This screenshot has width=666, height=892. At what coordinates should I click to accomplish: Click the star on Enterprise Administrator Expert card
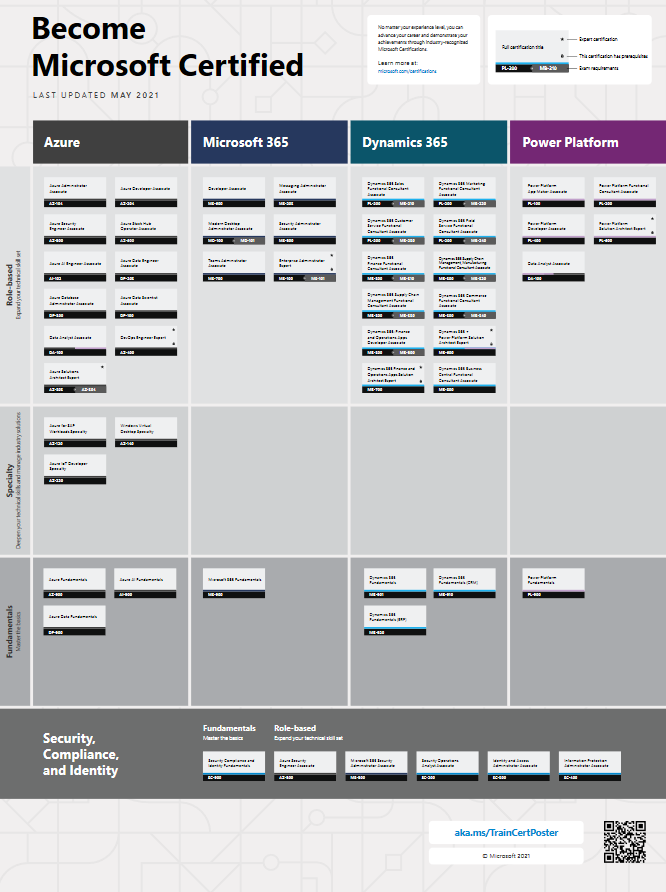332,255
